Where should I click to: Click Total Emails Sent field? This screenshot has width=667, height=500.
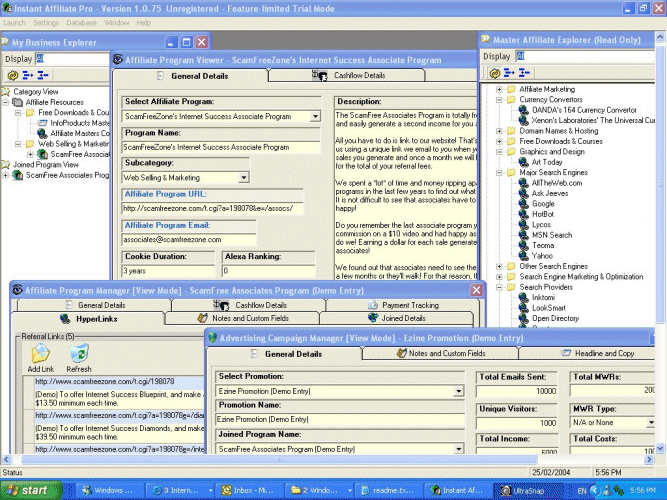point(516,391)
